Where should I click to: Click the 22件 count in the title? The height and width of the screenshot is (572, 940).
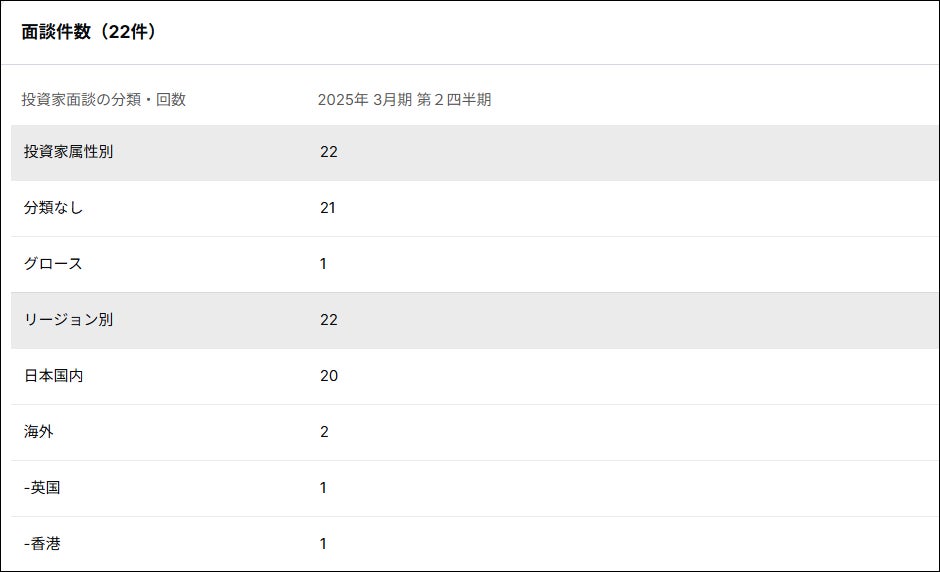129,32
